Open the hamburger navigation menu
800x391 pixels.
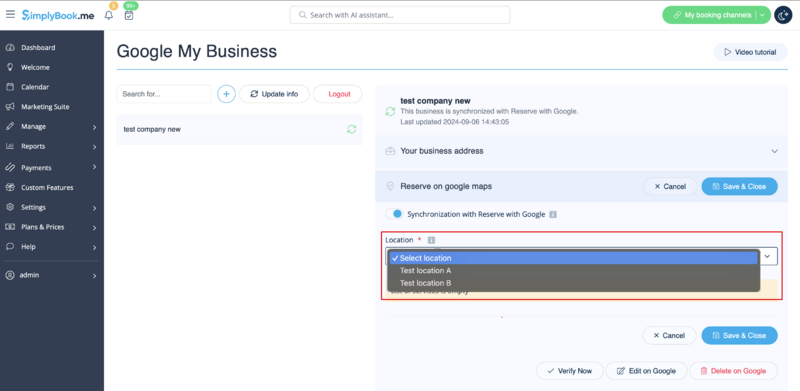tap(10, 14)
